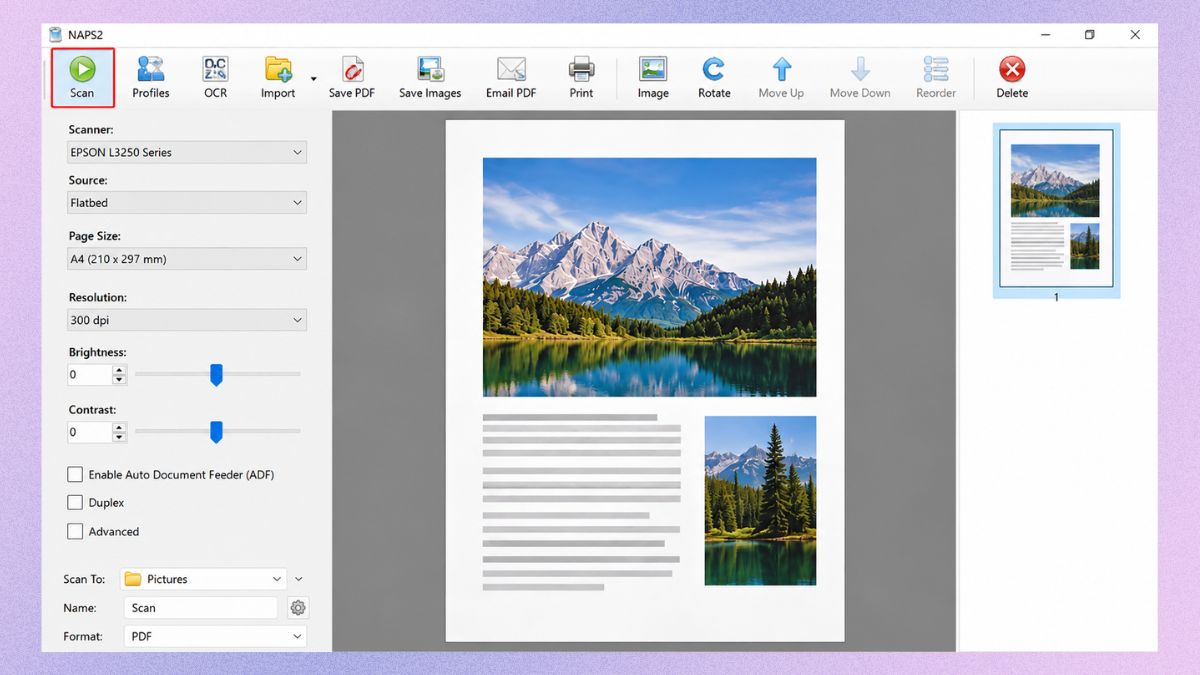
Task: Expand the Format dropdown set to PDF
Action: pos(214,636)
